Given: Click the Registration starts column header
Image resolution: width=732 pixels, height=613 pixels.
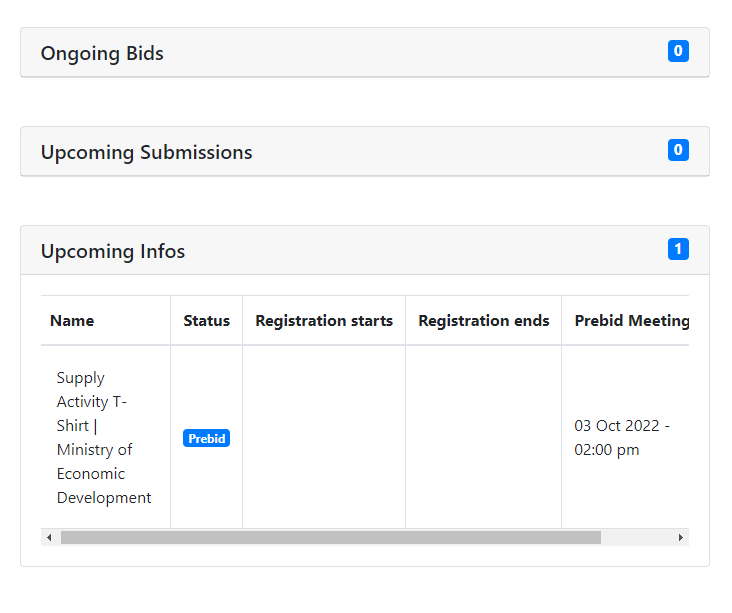Looking at the screenshot, I should coord(324,320).
